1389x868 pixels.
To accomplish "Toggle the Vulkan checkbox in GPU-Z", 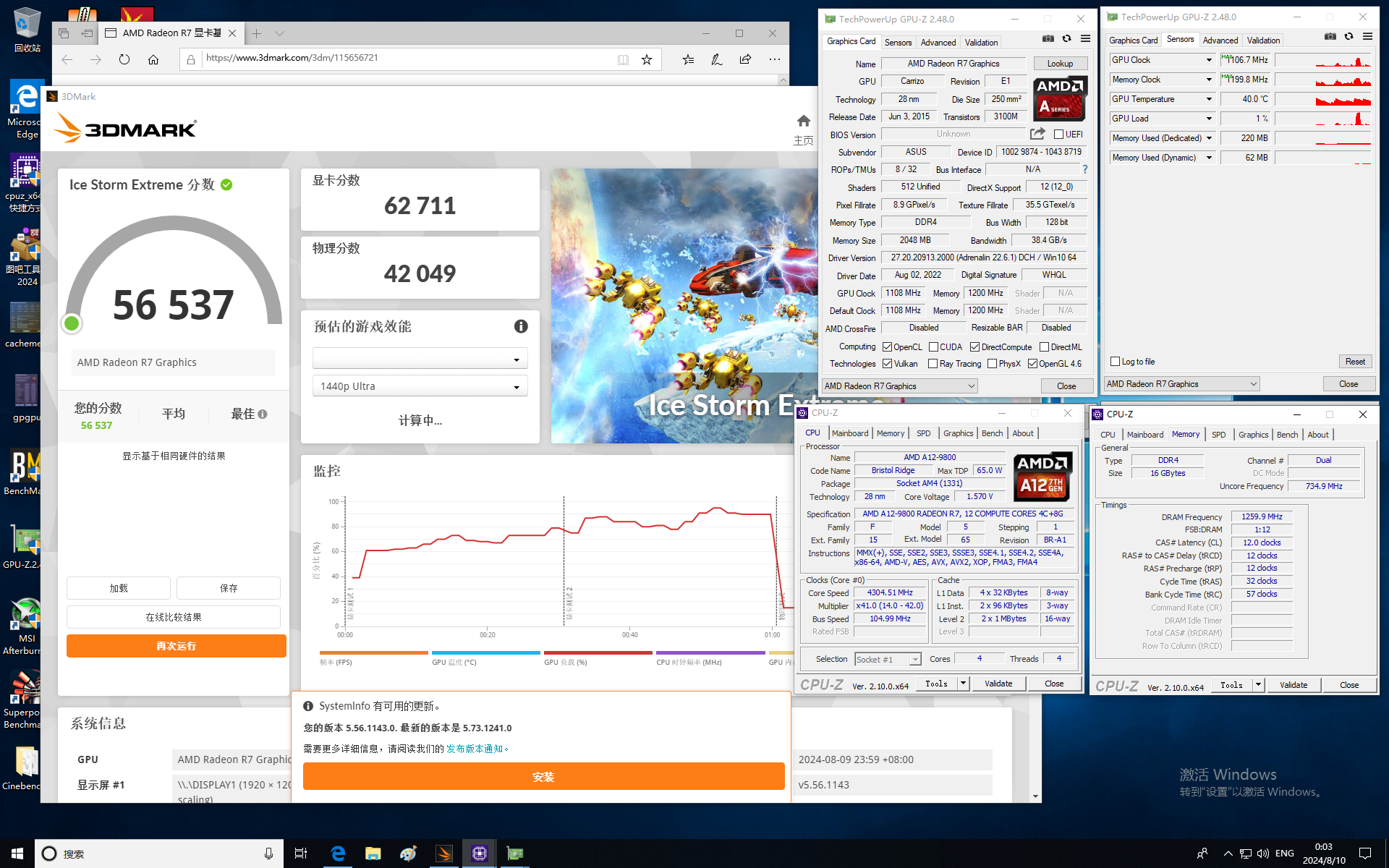I will coord(887,364).
